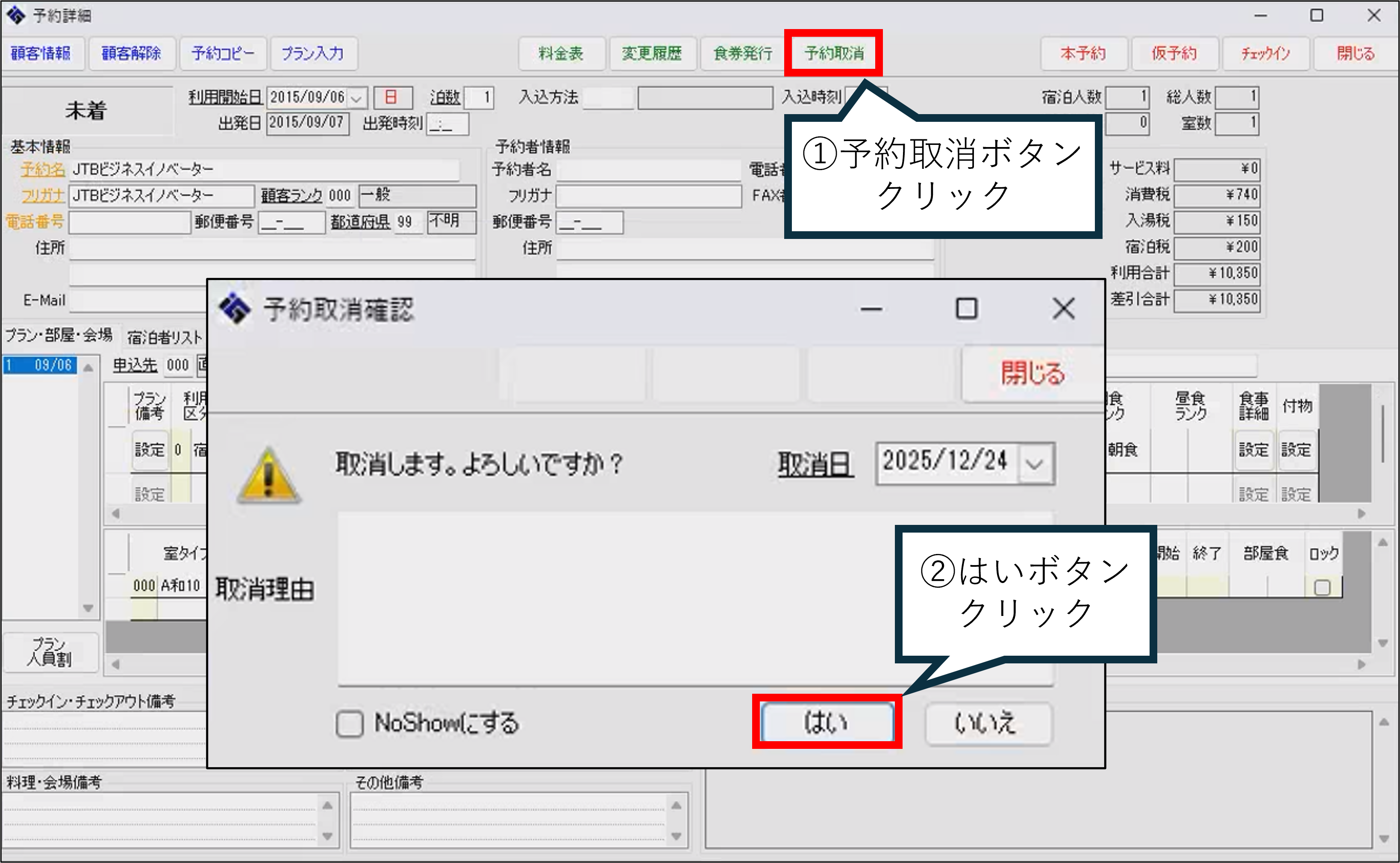Click the 食券発行 toolbar button
1400x863 pixels.
(x=743, y=54)
